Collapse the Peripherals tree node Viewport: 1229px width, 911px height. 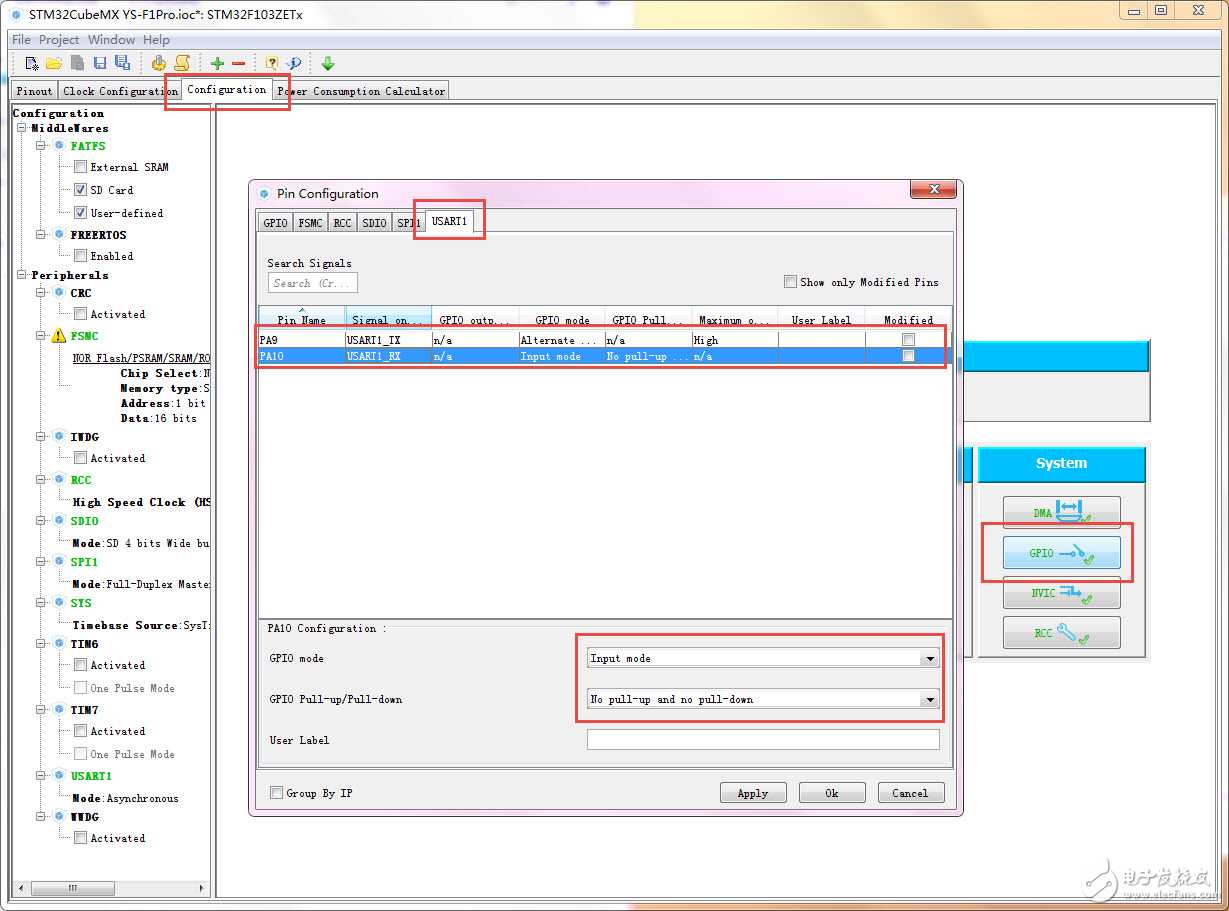point(22,275)
